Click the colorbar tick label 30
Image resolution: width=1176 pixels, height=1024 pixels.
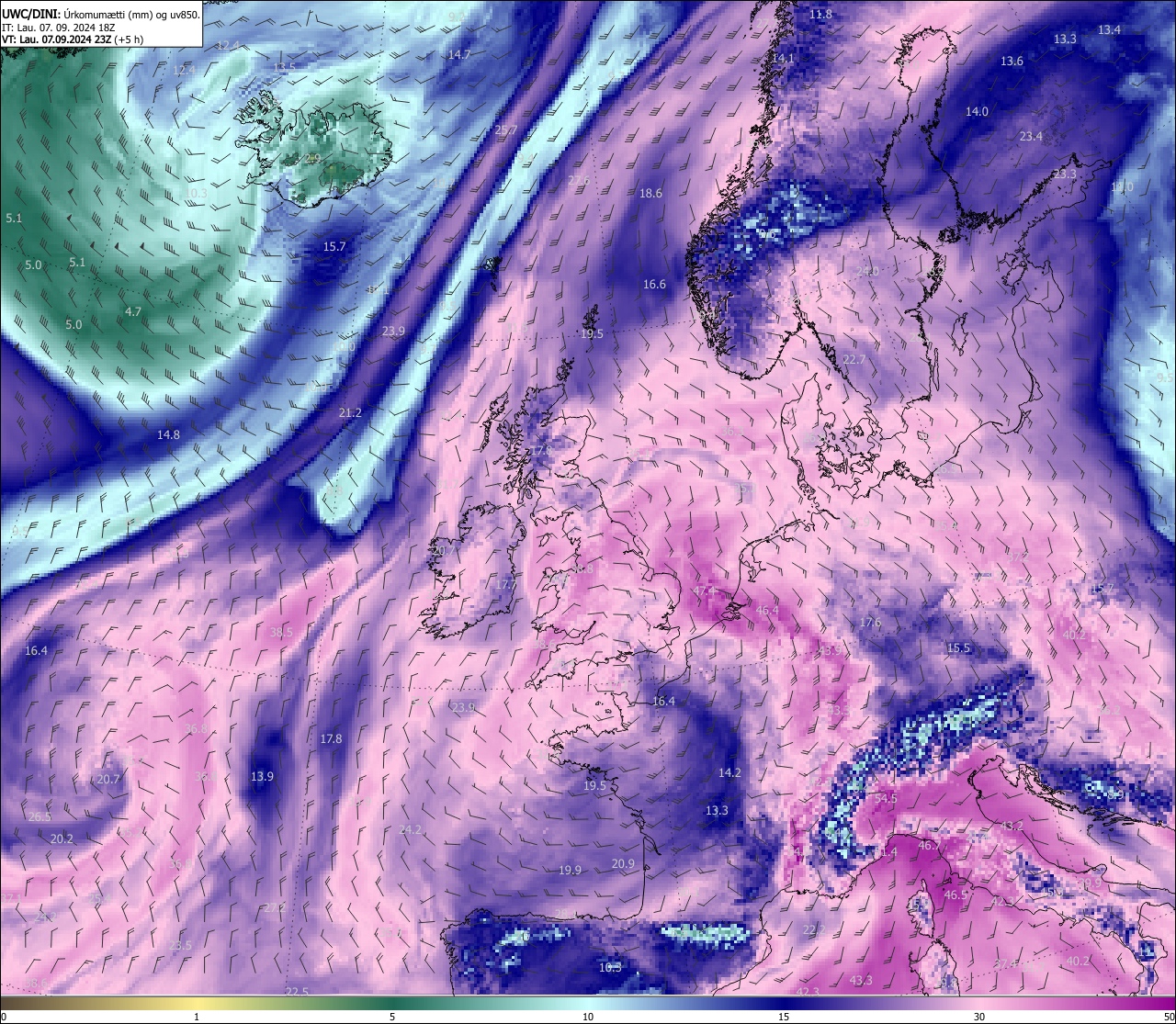coord(979,1017)
